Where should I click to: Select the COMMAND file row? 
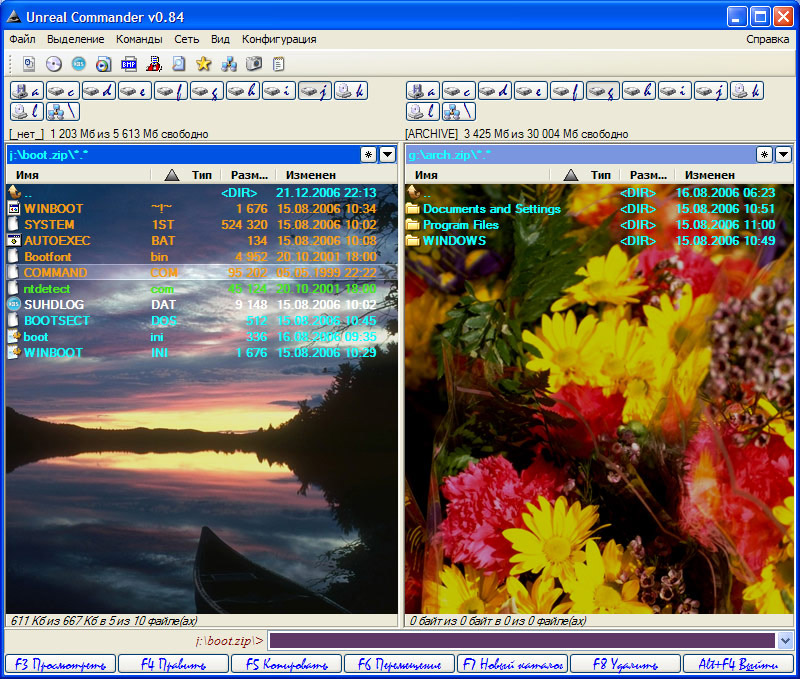(x=202, y=272)
